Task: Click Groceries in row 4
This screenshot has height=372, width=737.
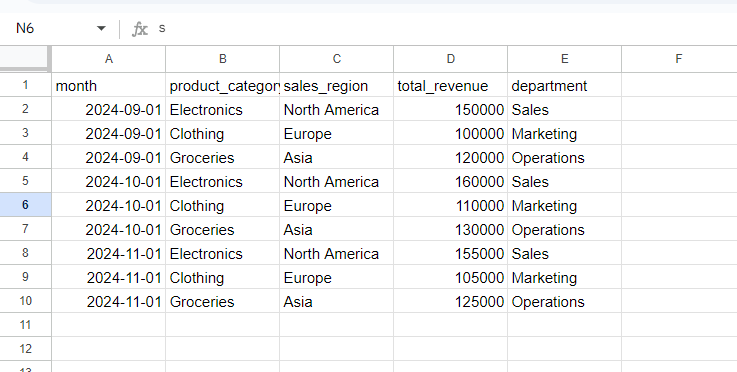Action: point(222,158)
